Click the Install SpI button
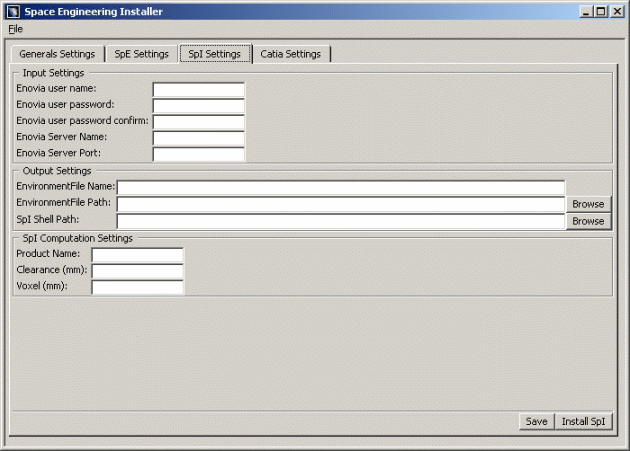630x451 pixels. [583, 421]
